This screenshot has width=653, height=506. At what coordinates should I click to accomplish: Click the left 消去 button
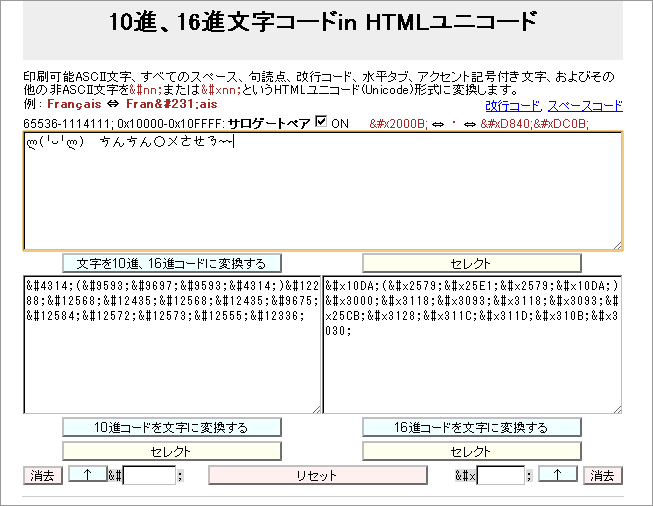click(x=43, y=475)
